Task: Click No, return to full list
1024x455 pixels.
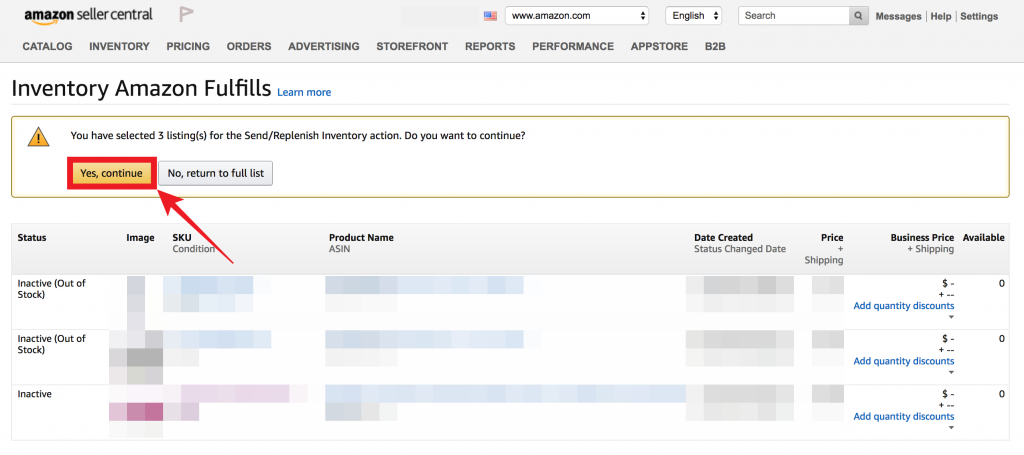Action: (x=216, y=173)
